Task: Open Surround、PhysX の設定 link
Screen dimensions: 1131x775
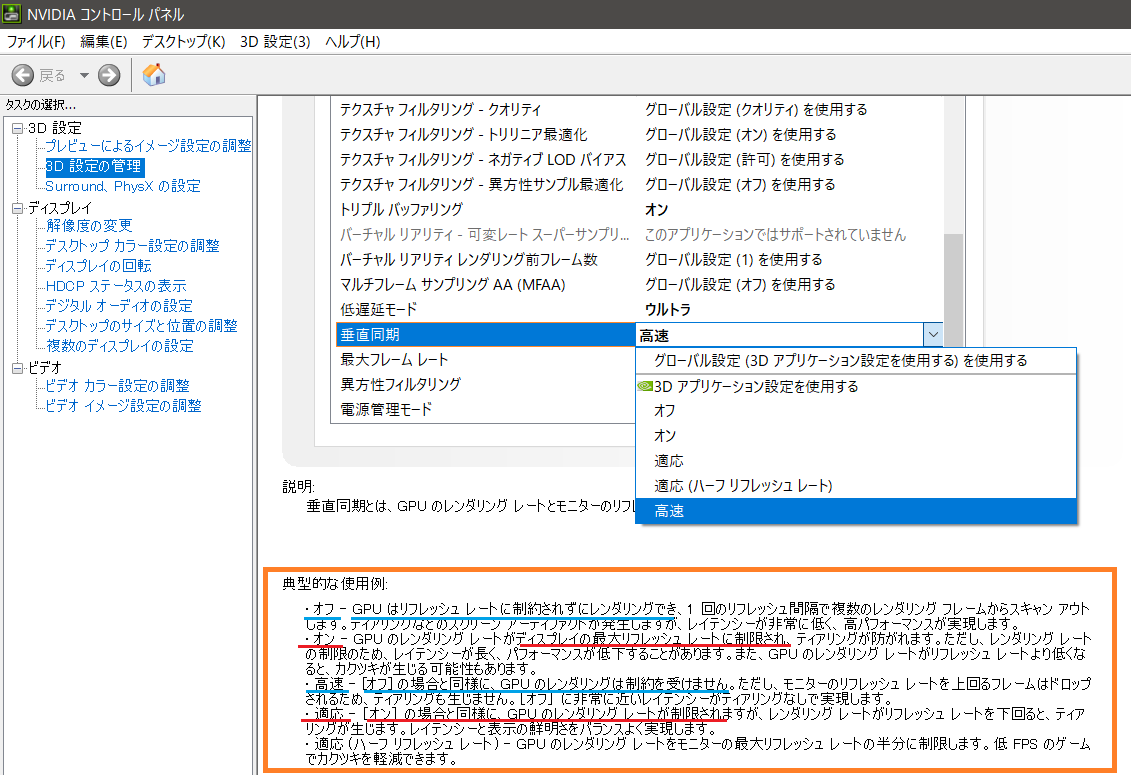Action: 123,186
